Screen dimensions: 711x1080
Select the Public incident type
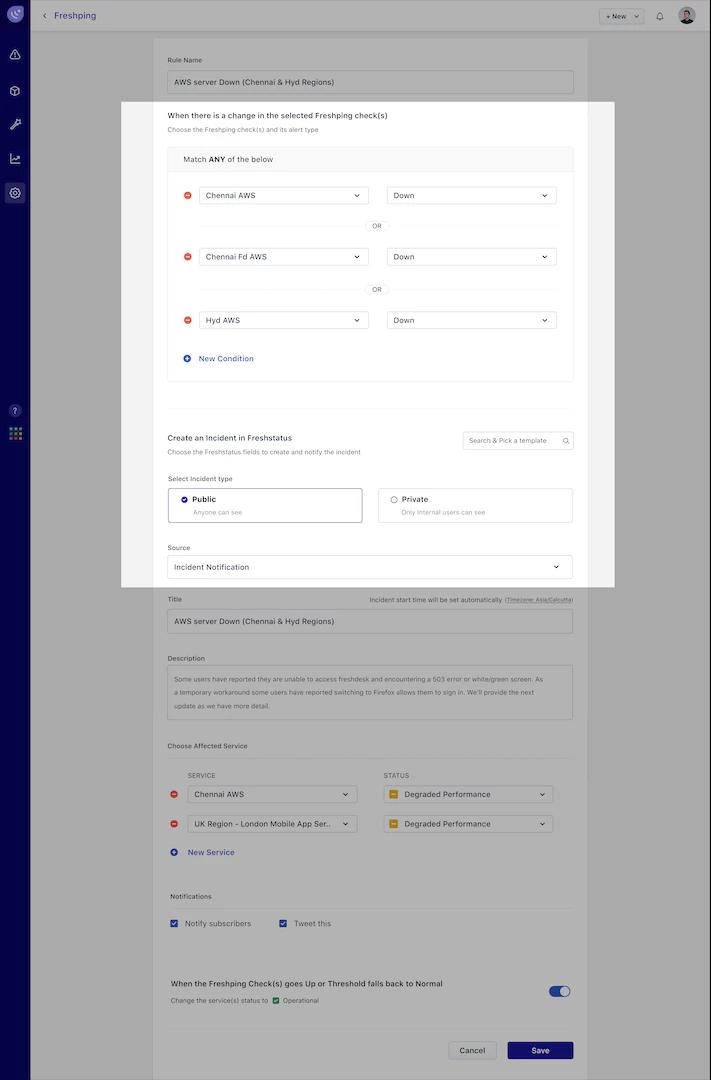265,506
